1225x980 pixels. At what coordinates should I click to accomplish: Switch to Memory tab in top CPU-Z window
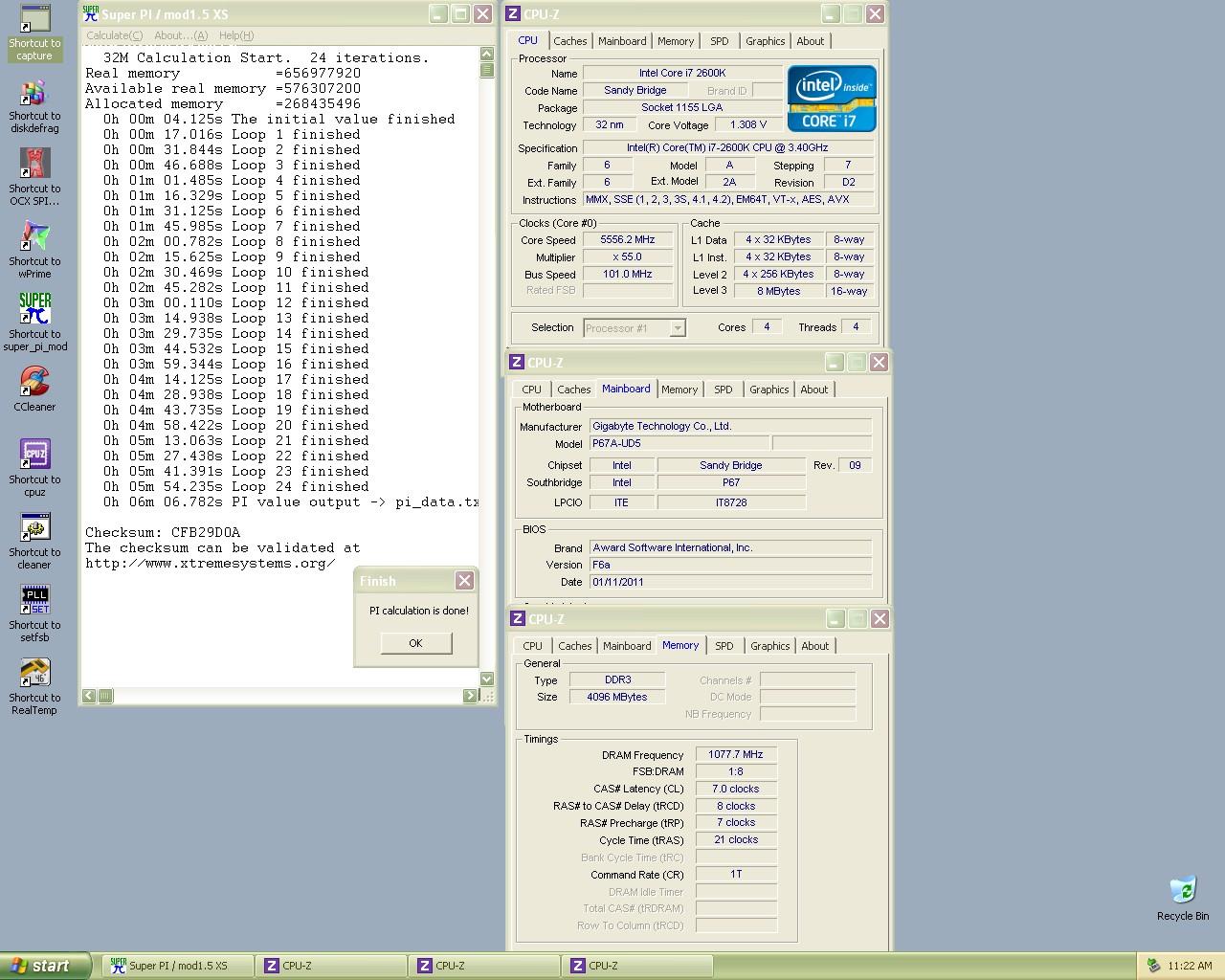point(676,41)
